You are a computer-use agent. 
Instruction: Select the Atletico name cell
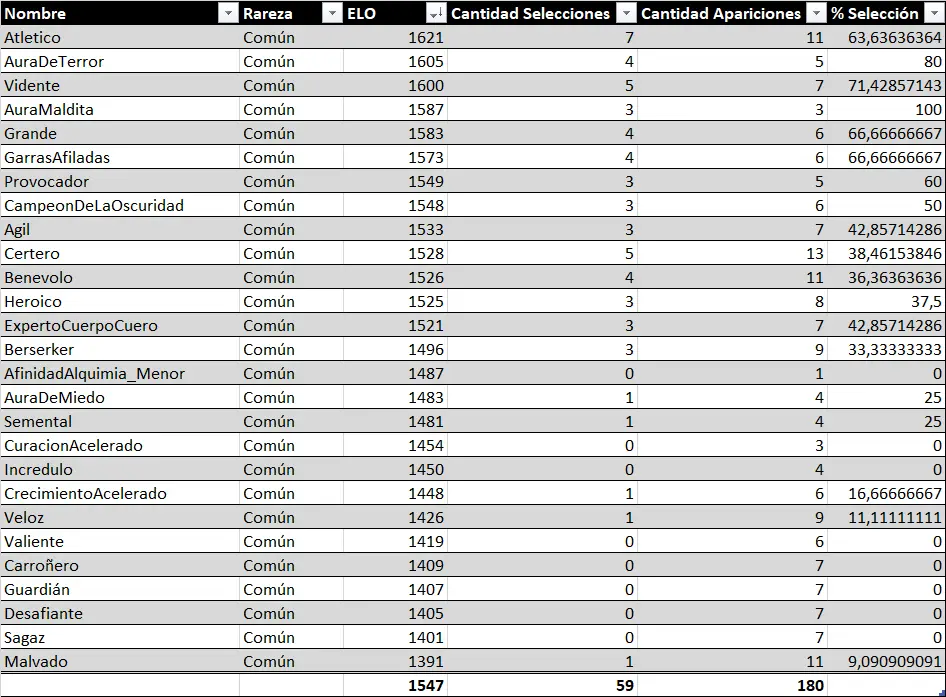tap(120, 38)
